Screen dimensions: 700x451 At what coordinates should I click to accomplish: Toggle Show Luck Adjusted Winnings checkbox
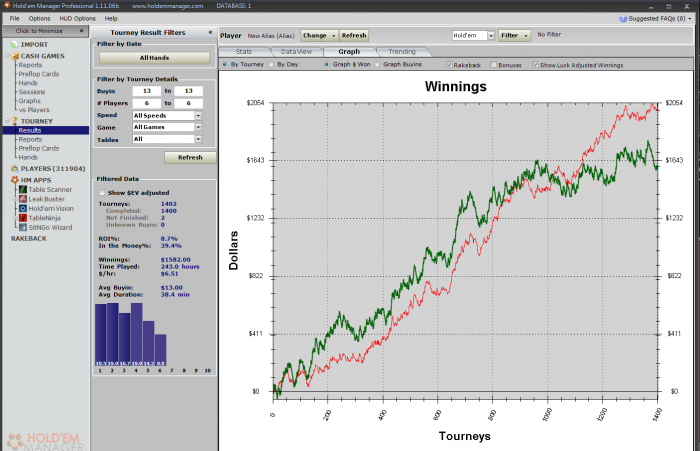535,65
